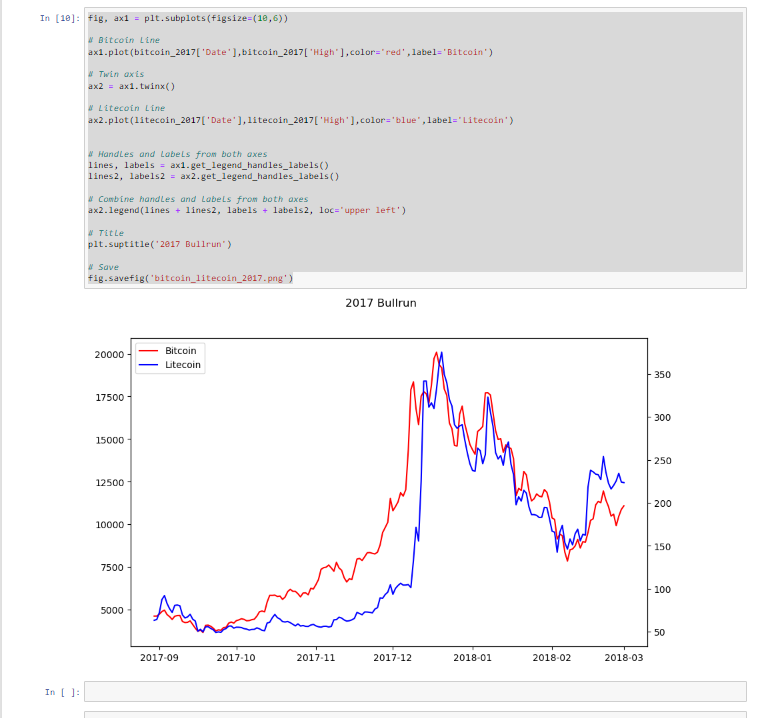This screenshot has height=718, width=762.
Task: Click the blue Litecoin legend line swatch
Action: [149, 365]
